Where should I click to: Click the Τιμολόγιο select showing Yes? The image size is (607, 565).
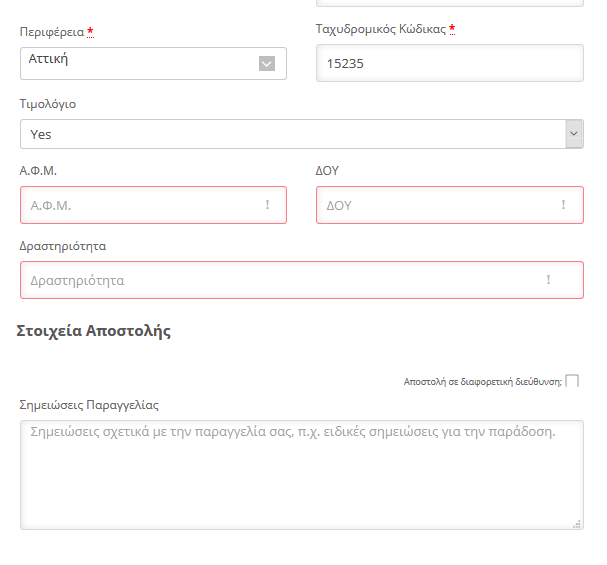tap(290, 134)
